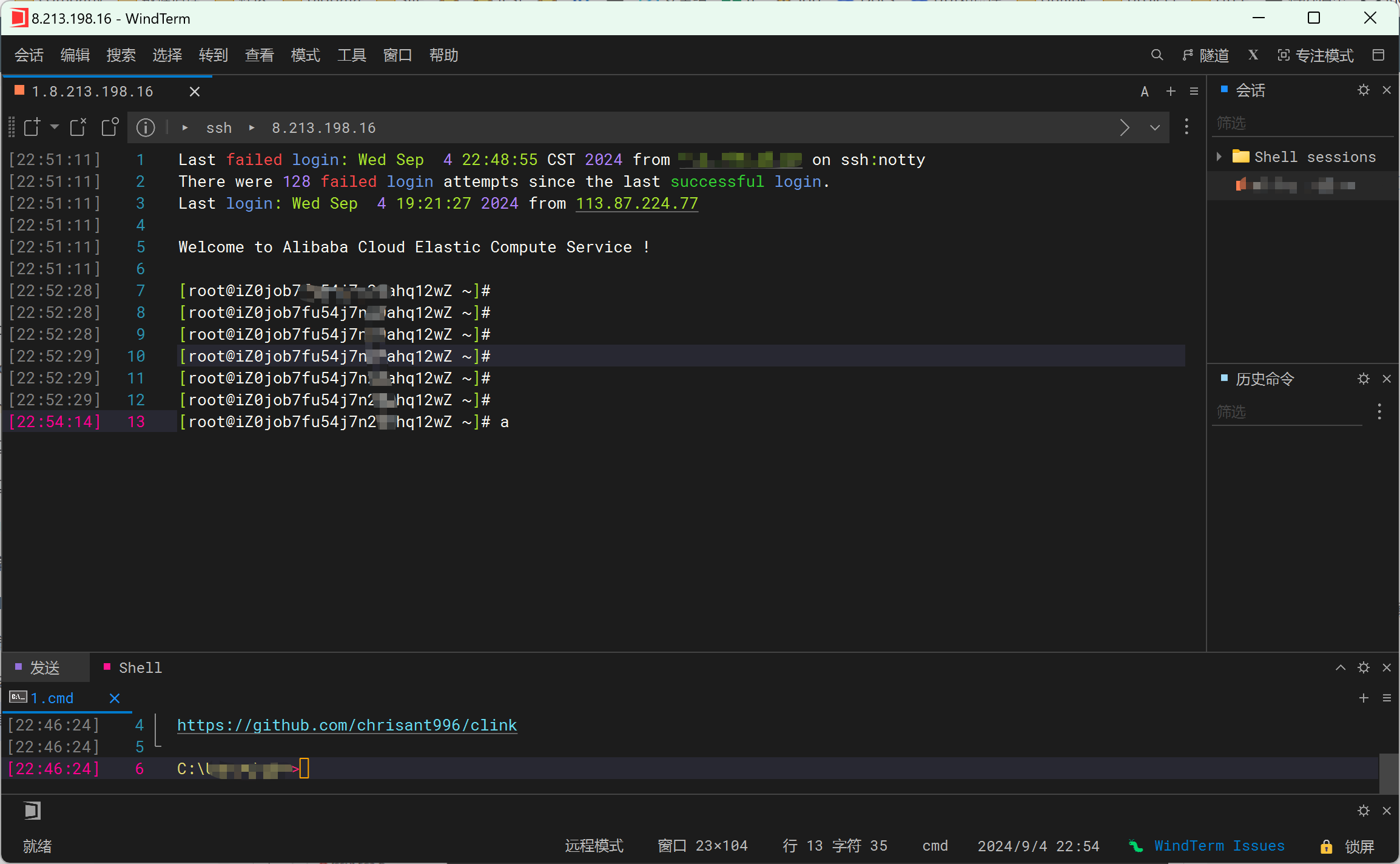Open the 会话 menu

point(29,55)
